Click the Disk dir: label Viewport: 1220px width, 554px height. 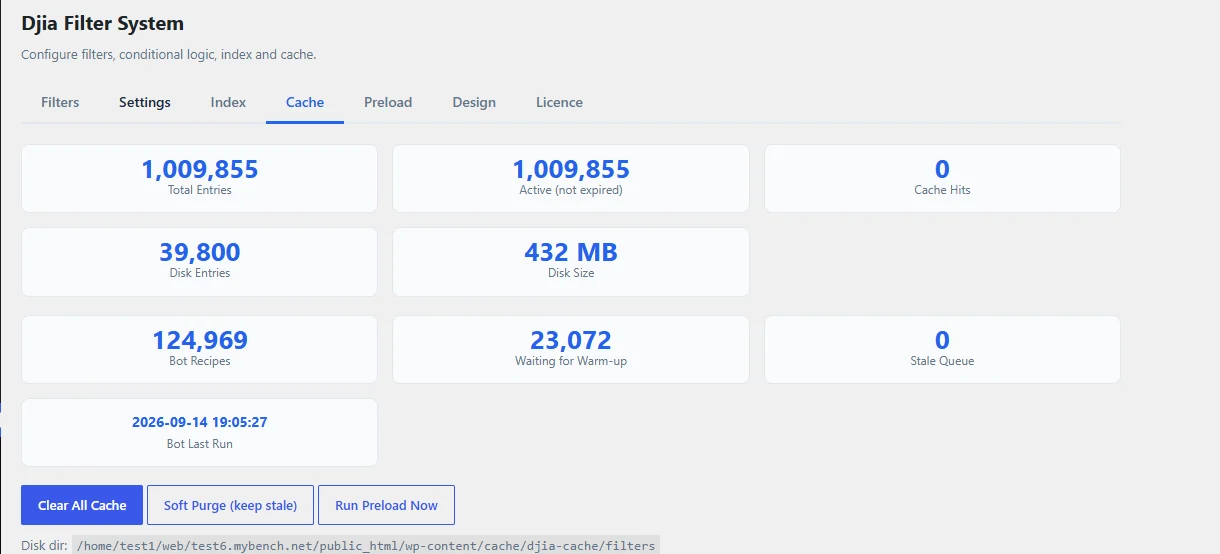coord(45,546)
